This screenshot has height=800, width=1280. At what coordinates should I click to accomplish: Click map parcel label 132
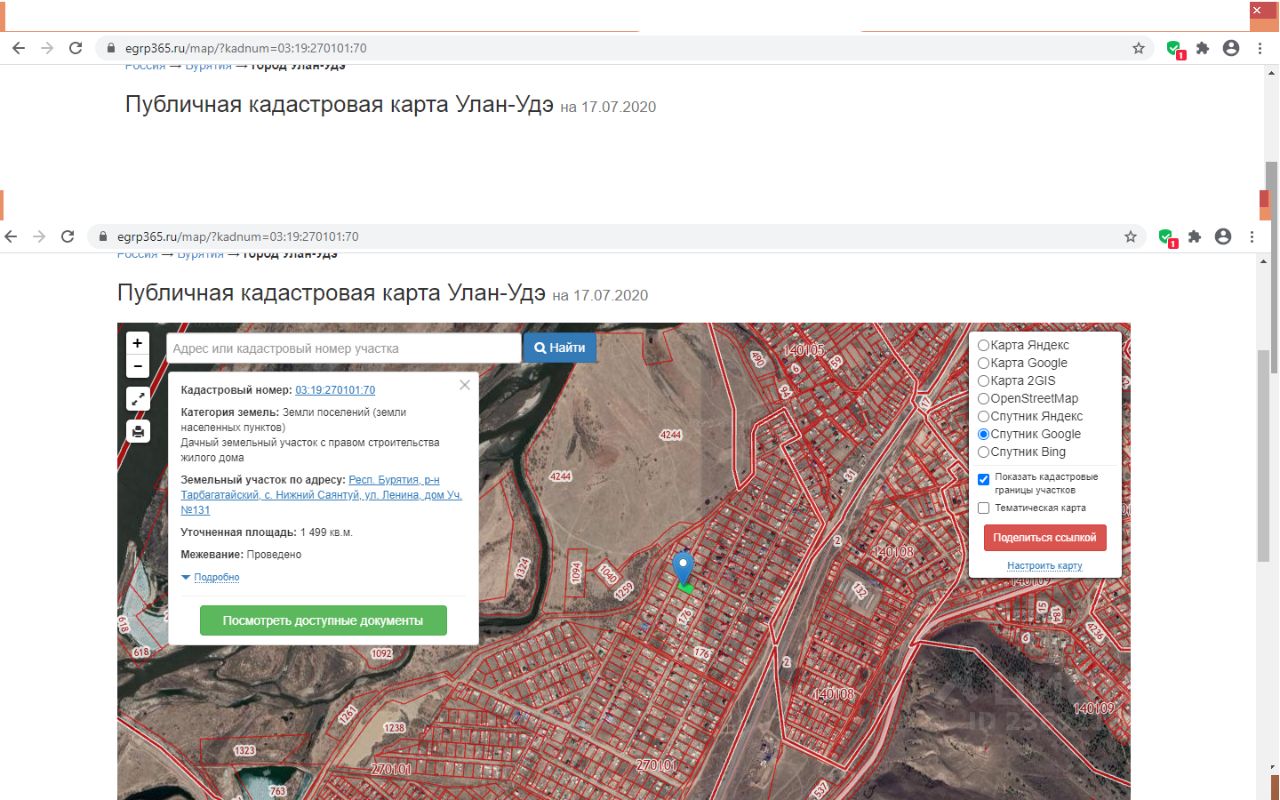tap(859, 592)
